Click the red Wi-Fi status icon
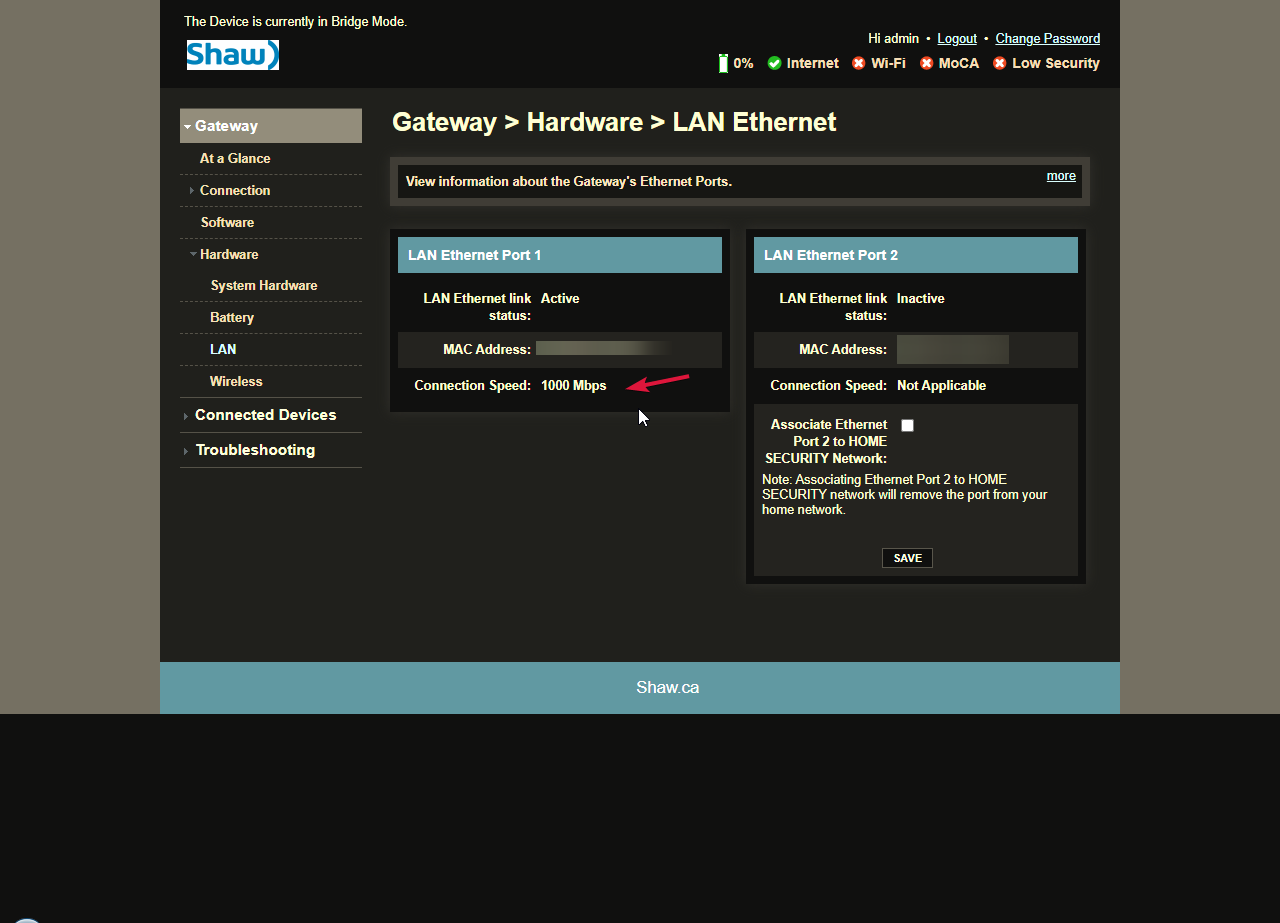 pyautogui.click(x=858, y=63)
